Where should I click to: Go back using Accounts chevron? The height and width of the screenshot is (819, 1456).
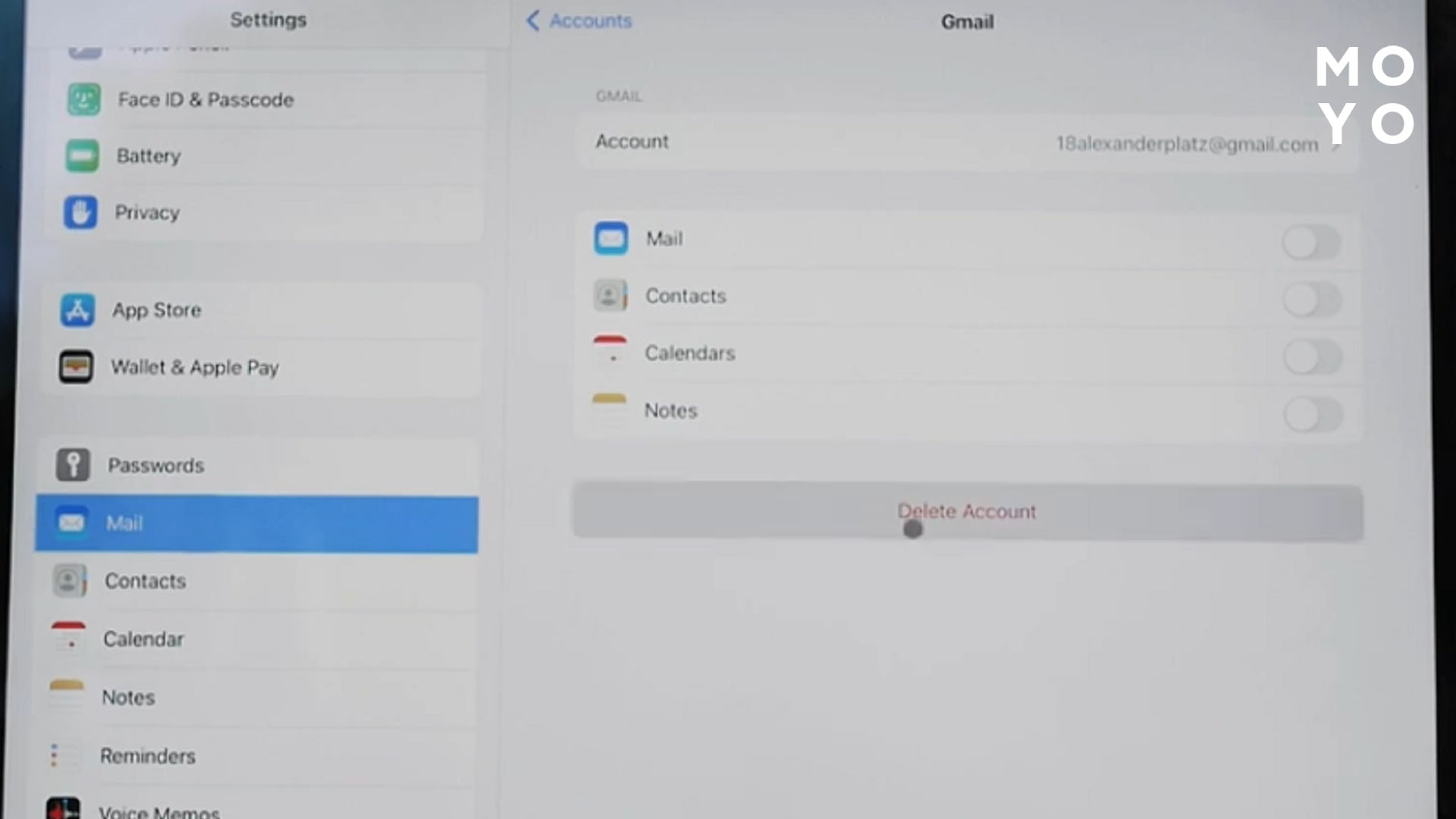coord(533,20)
